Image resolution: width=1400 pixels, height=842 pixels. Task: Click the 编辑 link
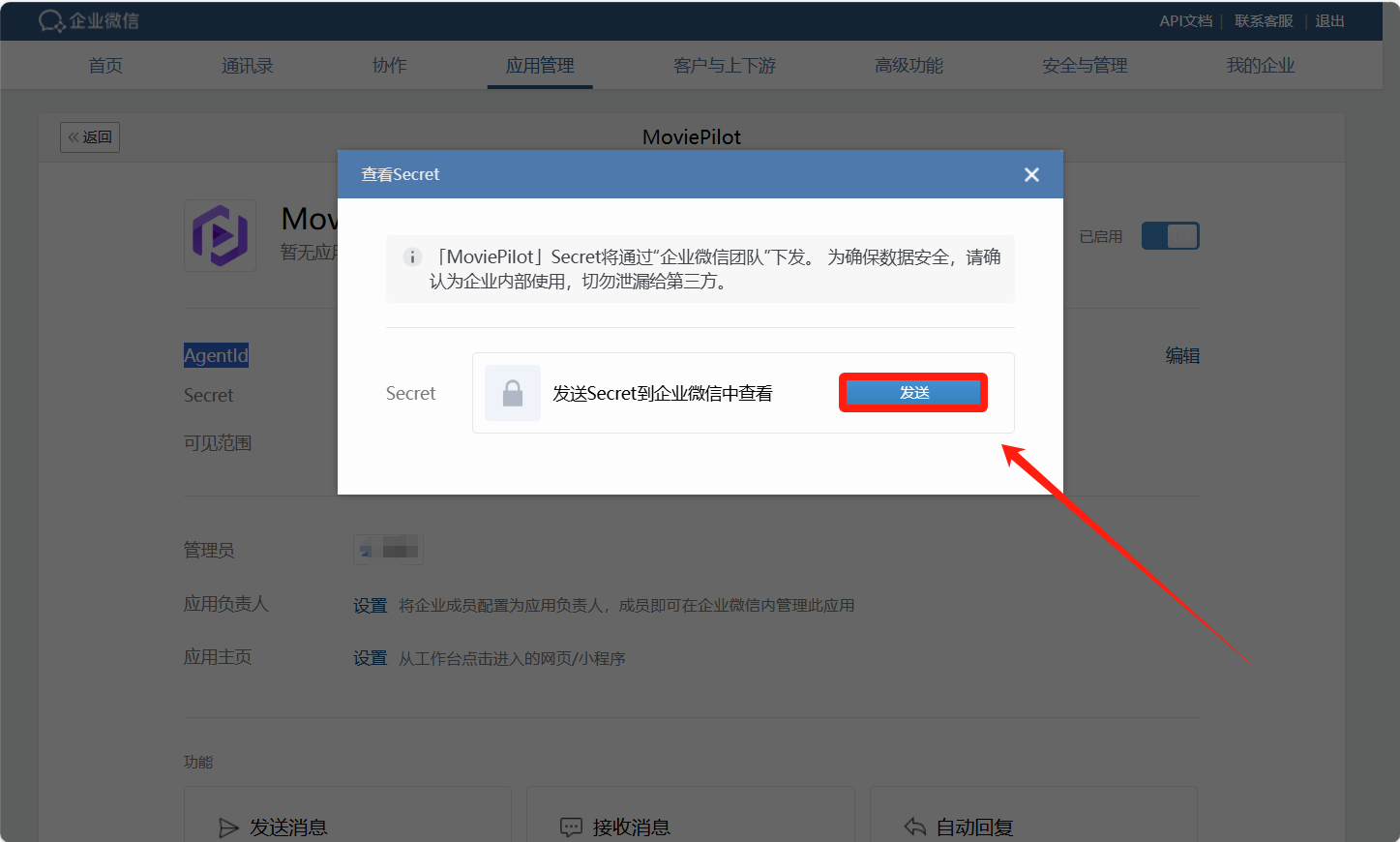(x=1182, y=356)
